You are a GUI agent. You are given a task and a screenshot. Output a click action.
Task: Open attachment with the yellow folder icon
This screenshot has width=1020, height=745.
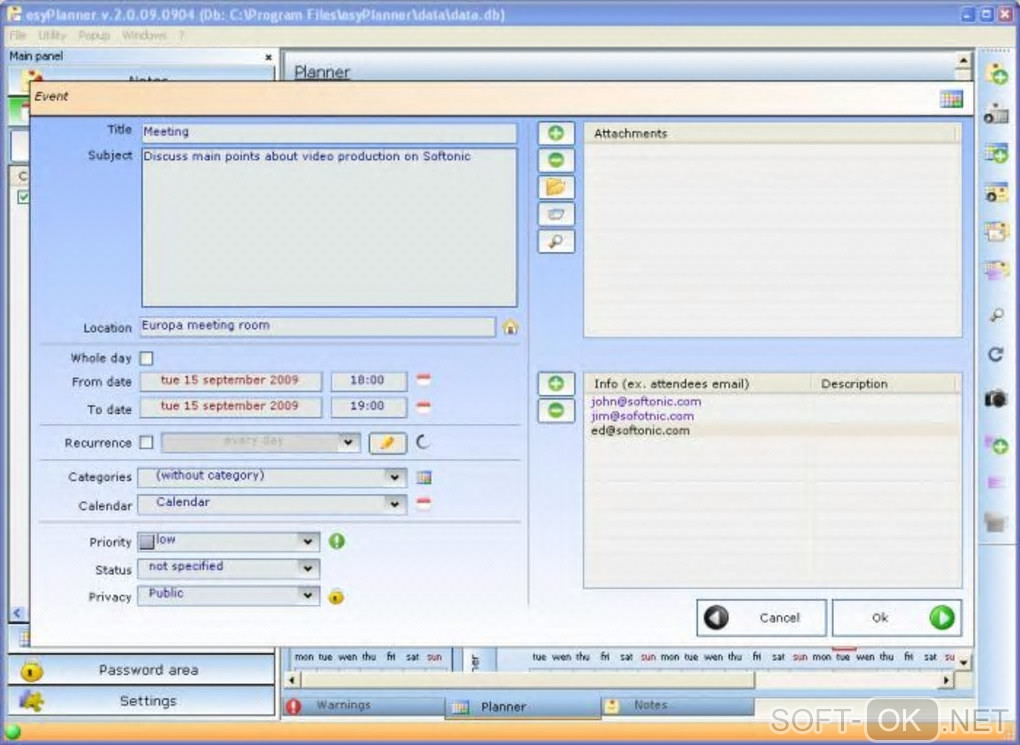(x=556, y=187)
